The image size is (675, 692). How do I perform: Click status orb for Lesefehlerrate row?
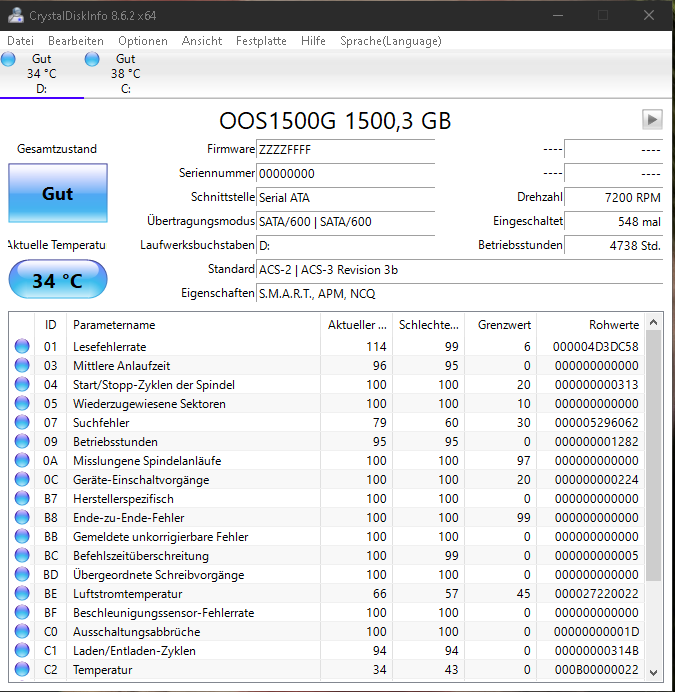point(22,346)
